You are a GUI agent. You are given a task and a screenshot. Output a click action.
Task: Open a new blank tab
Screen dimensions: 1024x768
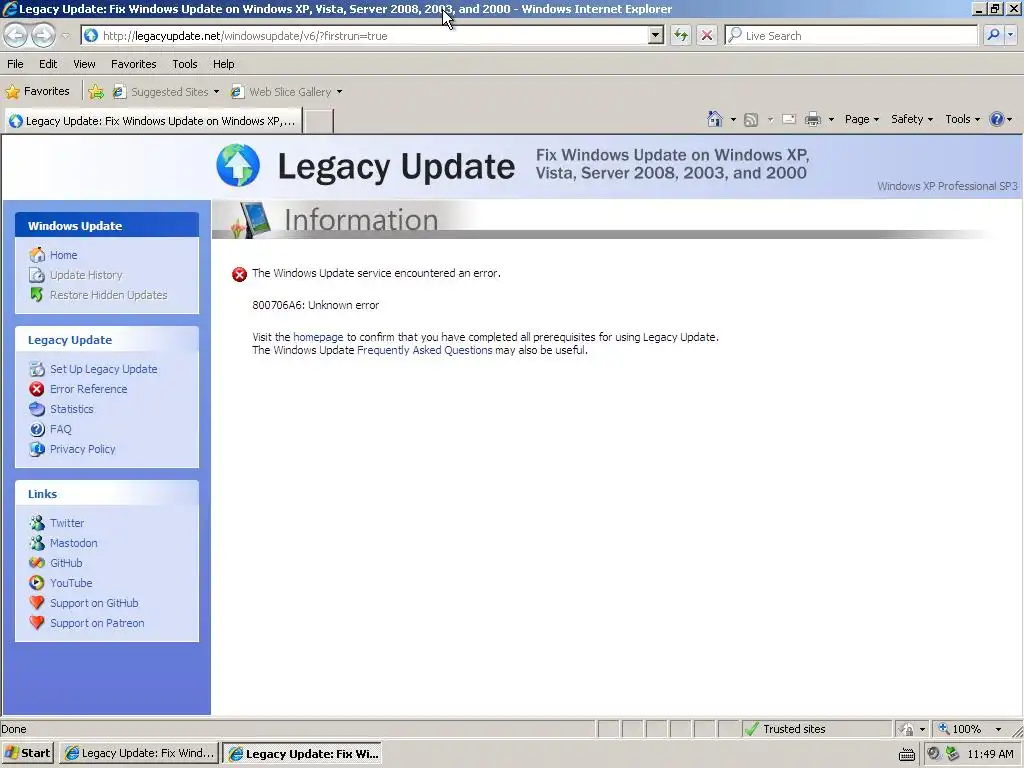point(319,121)
